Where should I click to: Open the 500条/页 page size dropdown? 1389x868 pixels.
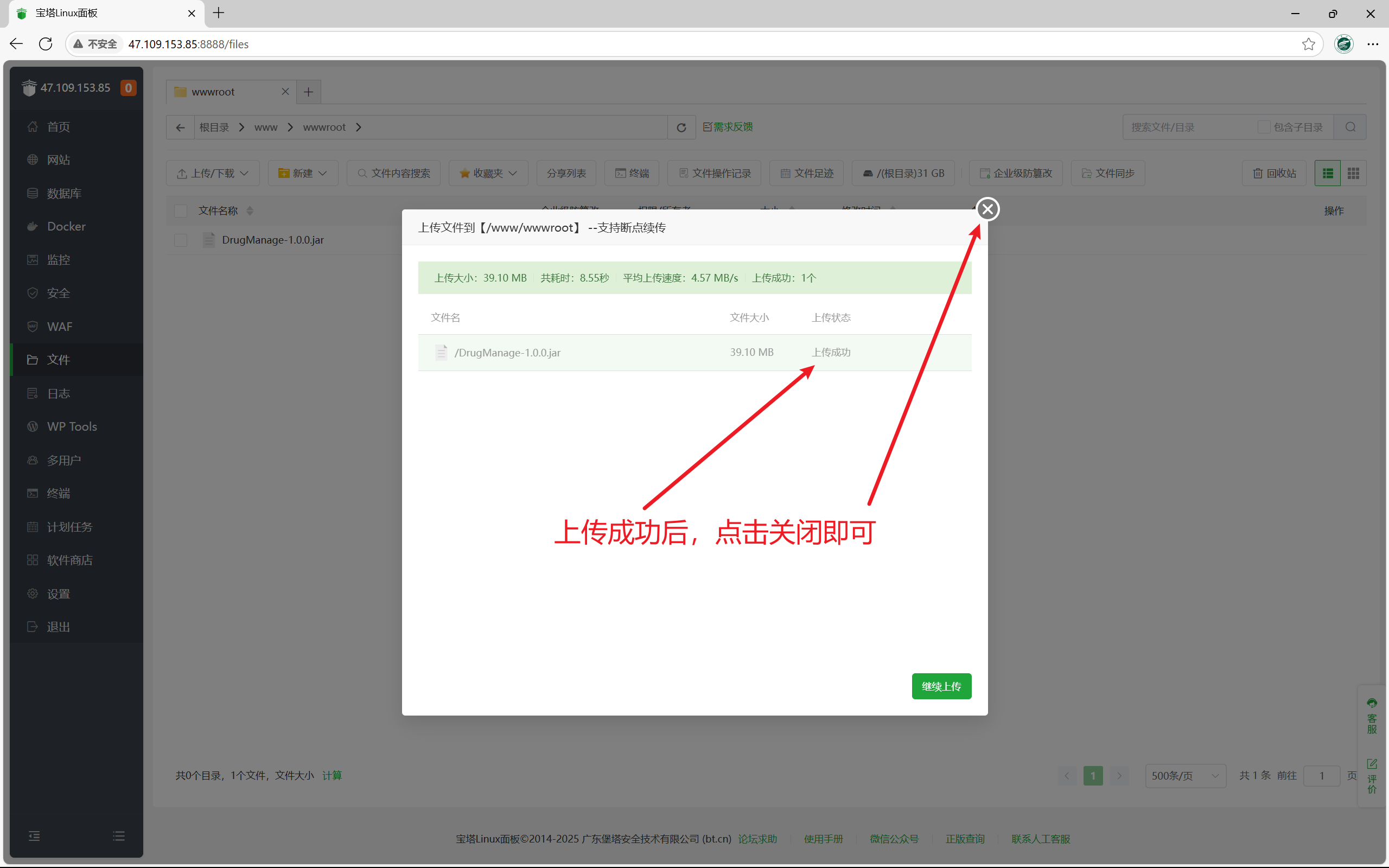click(1184, 775)
